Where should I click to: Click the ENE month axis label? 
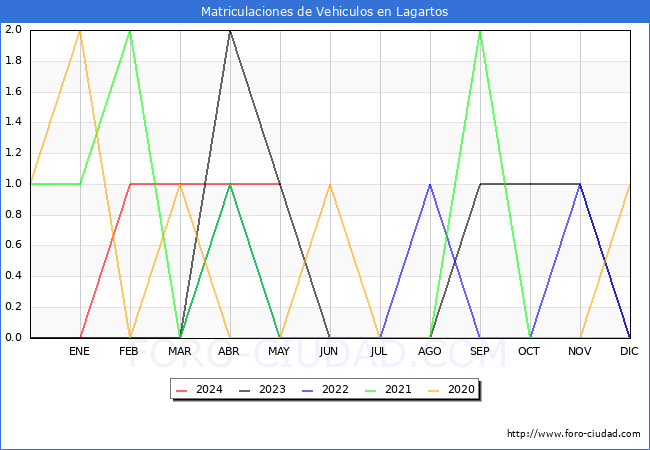coord(79,351)
